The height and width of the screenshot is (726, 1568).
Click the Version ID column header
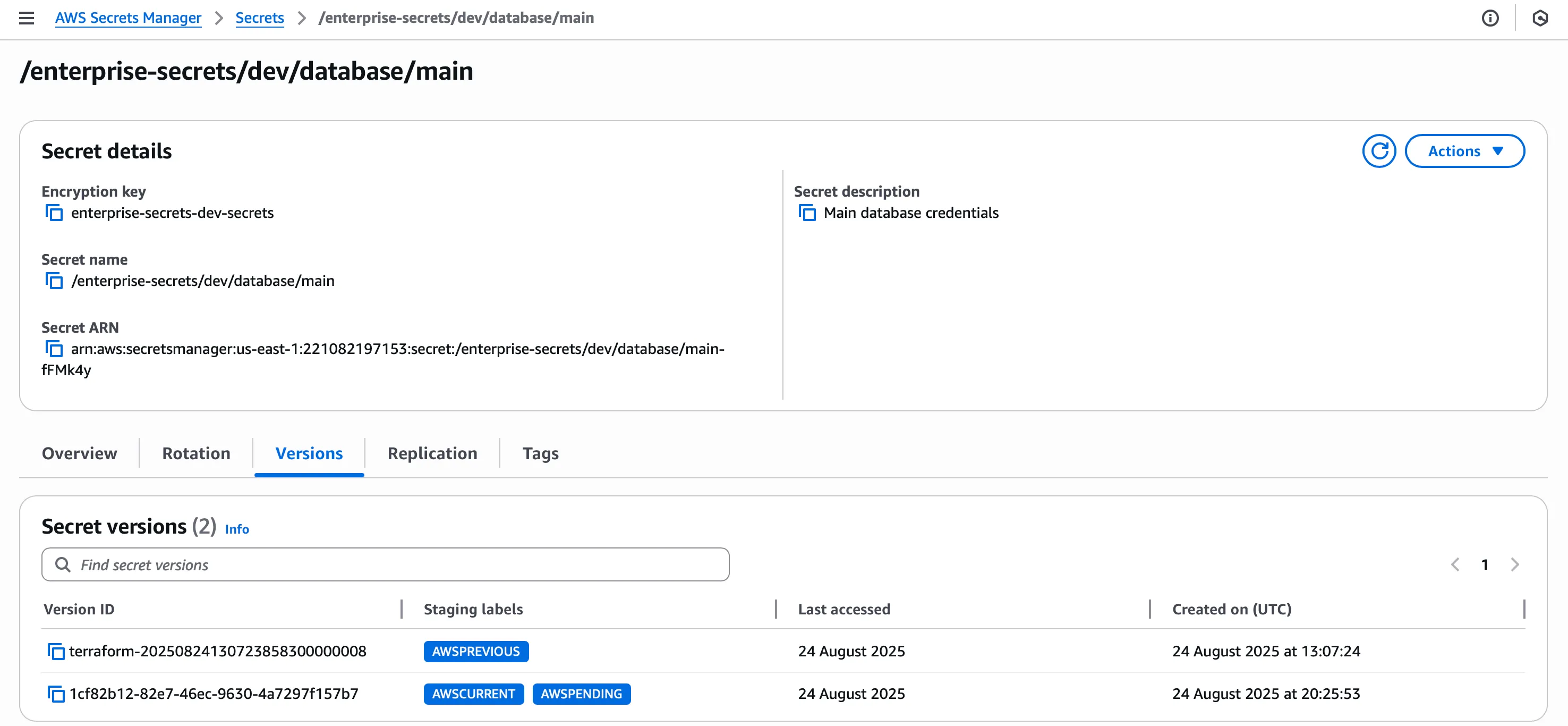click(79, 609)
